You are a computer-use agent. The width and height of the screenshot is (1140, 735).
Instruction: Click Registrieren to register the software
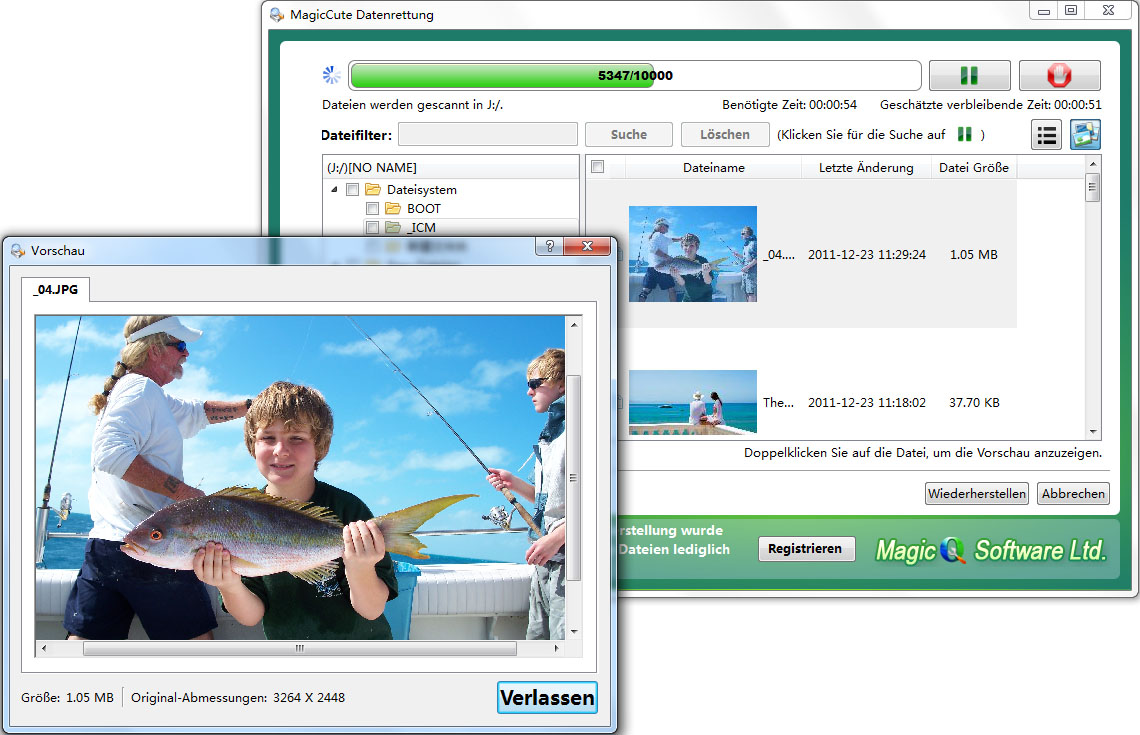[806, 549]
